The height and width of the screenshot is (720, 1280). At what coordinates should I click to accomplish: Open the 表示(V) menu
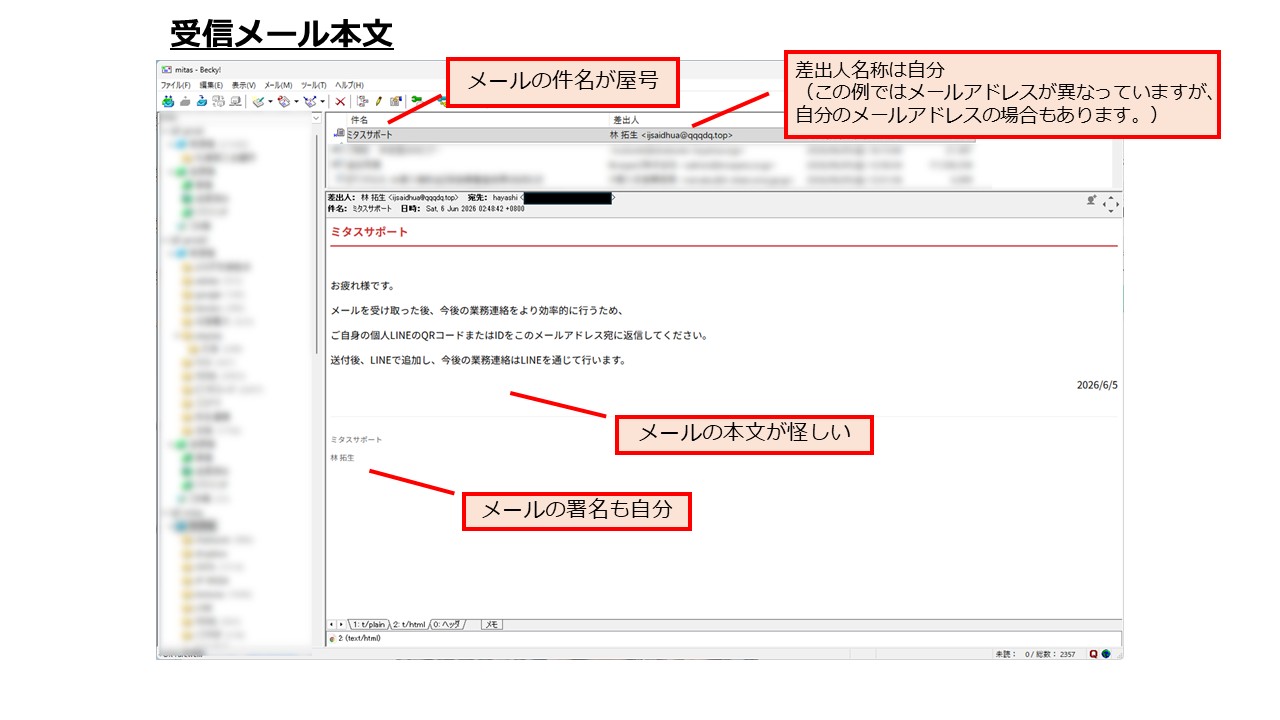coord(244,86)
